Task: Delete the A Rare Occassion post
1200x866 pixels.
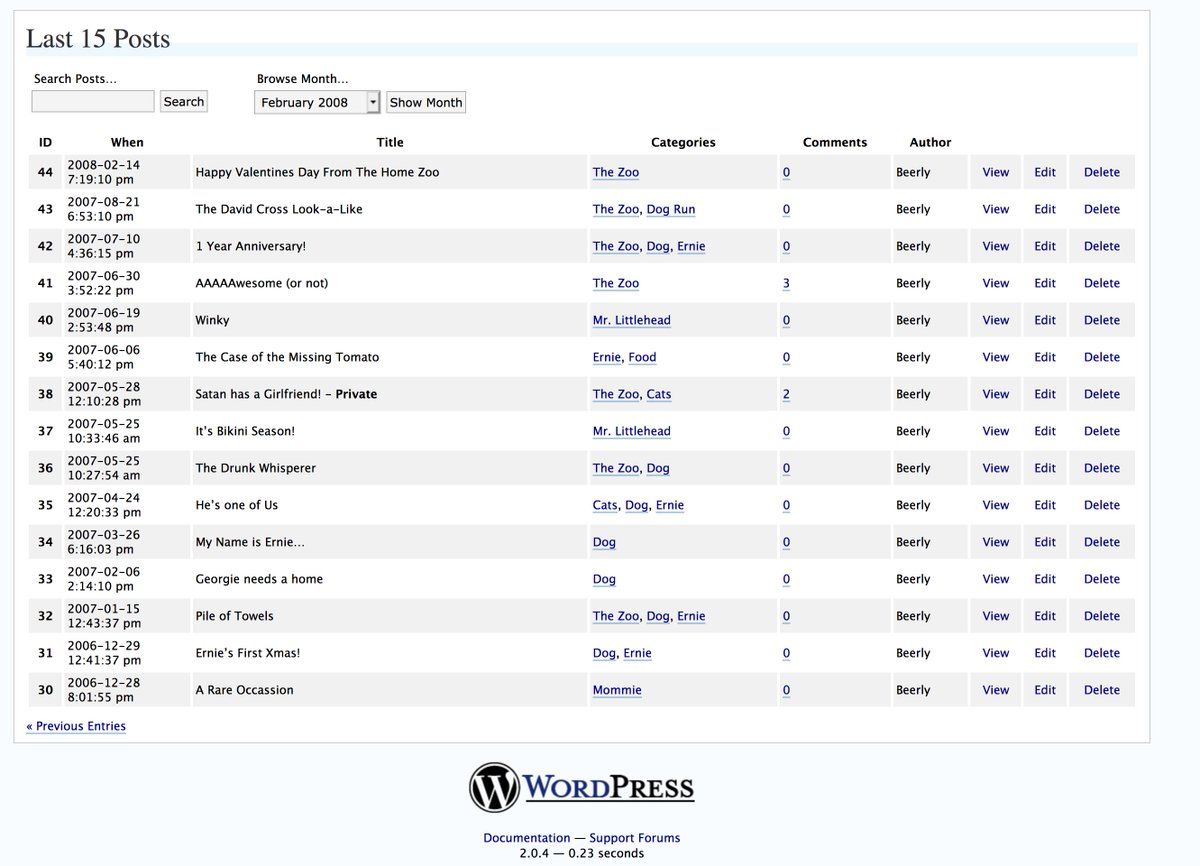Action: coord(1101,690)
